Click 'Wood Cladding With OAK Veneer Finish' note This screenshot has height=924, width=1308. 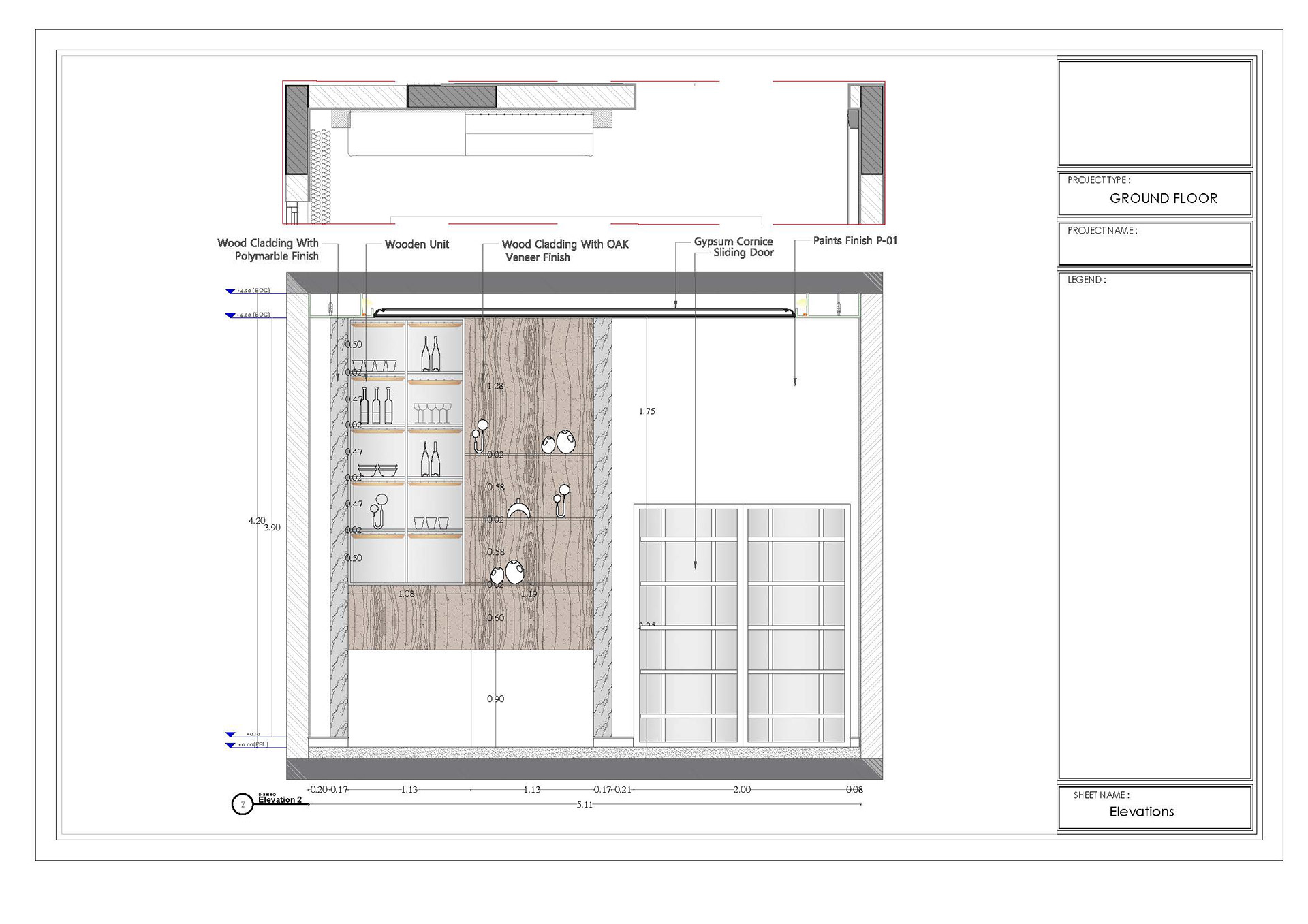coord(564,250)
